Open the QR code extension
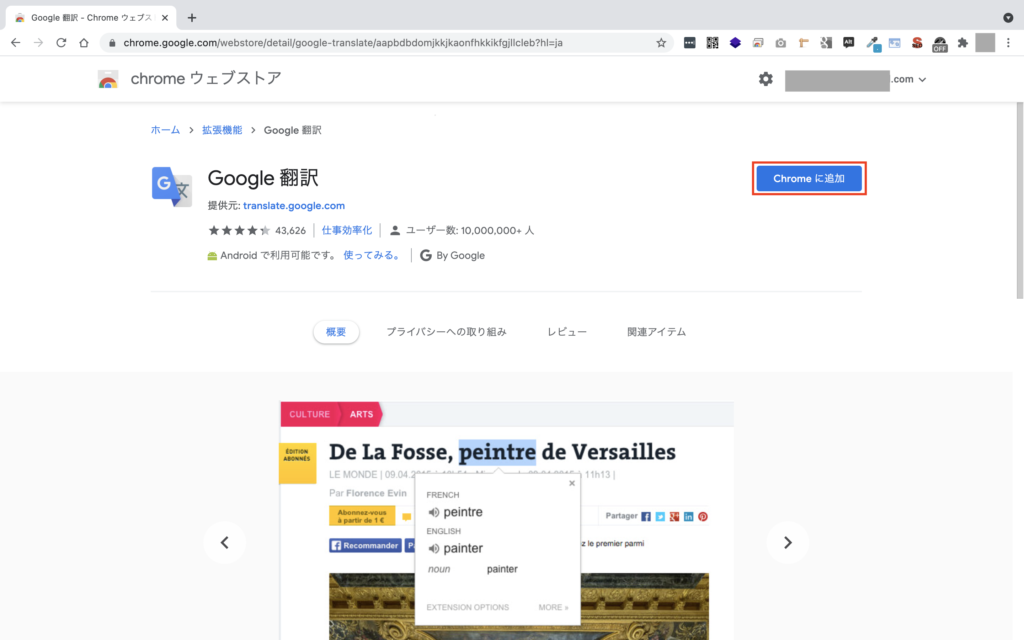Image resolution: width=1024 pixels, height=640 pixels. click(712, 42)
